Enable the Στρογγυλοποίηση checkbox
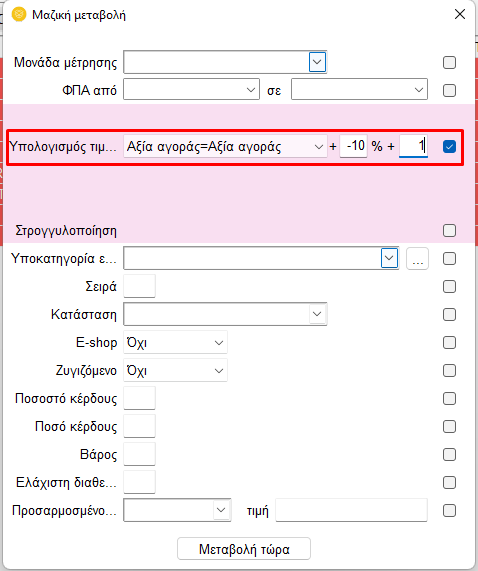Image resolution: width=478 pixels, height=571 pixels. point(449,231)
